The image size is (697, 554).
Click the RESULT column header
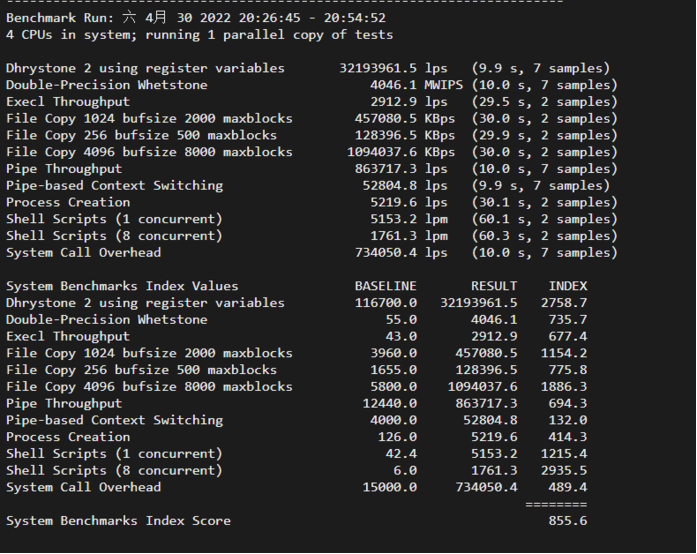tap(494, 286)
